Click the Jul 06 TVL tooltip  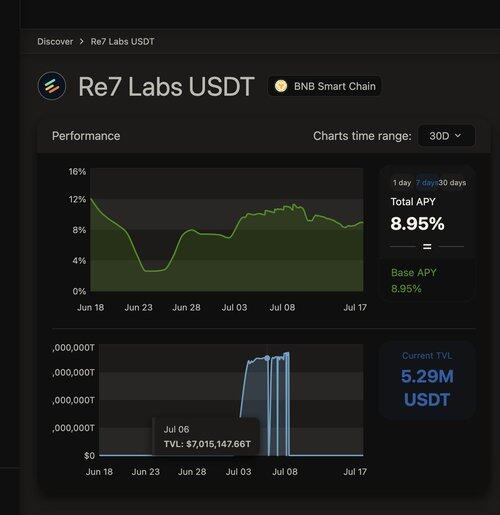[207, 436]
